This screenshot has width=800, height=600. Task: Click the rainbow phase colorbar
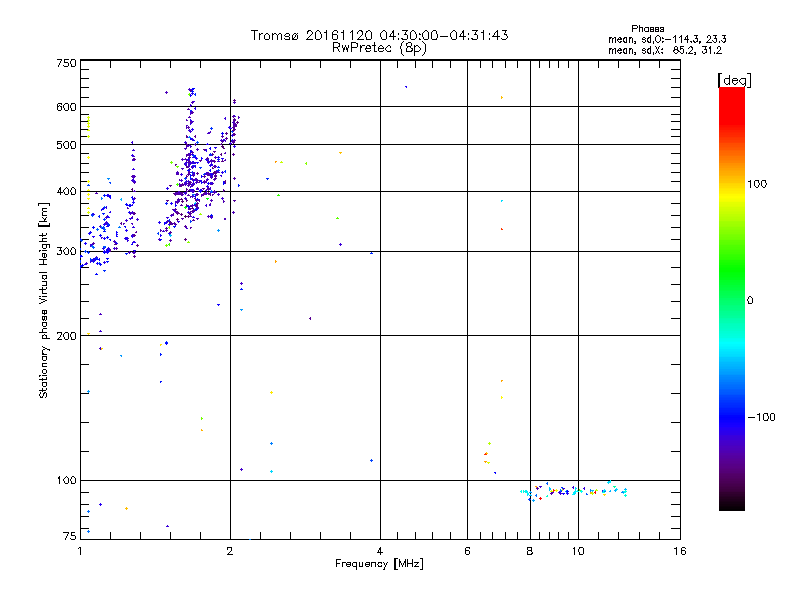[732, 298]
